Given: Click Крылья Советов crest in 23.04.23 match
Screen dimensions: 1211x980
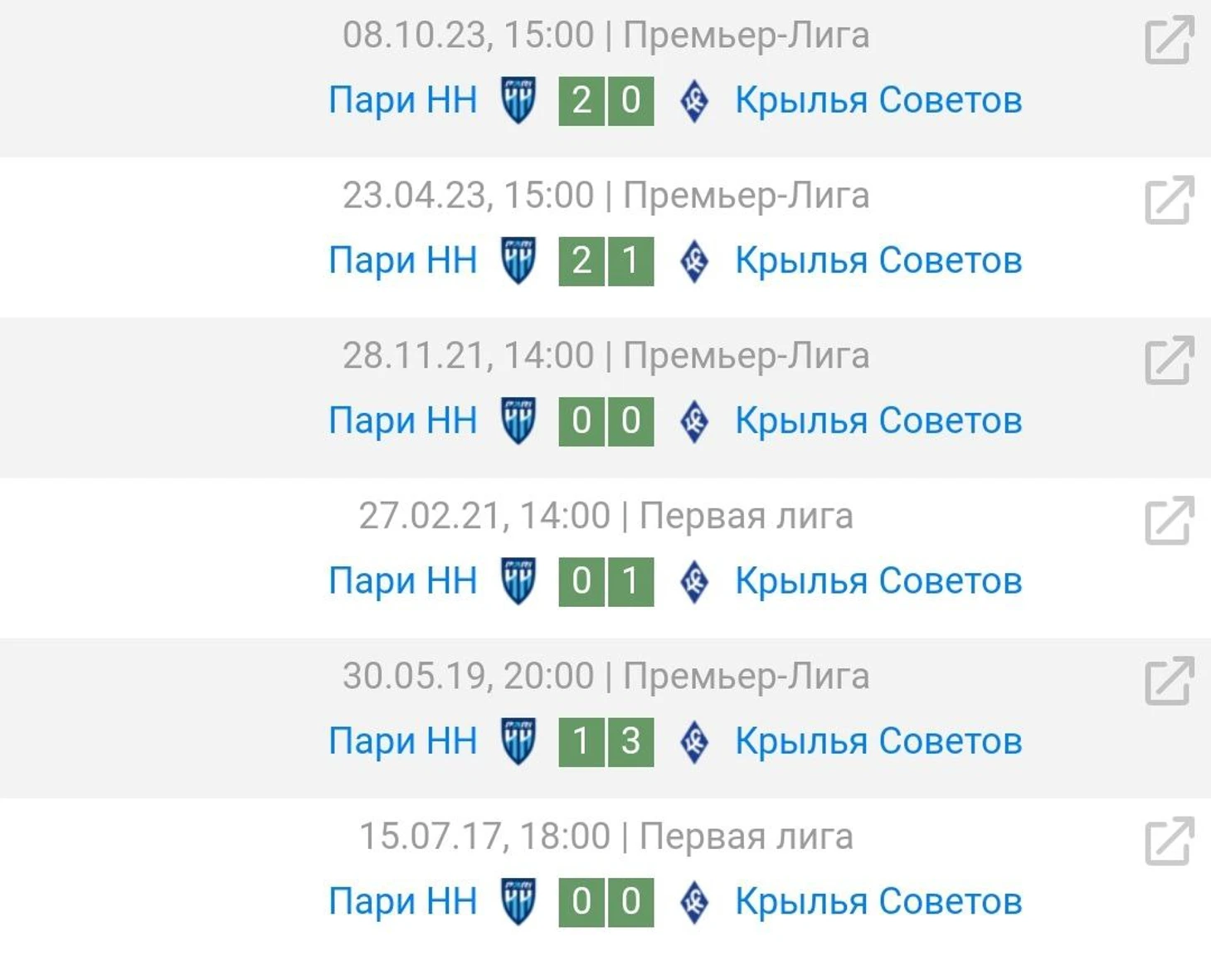Looking at the screenshot, I should pos(694,261).
